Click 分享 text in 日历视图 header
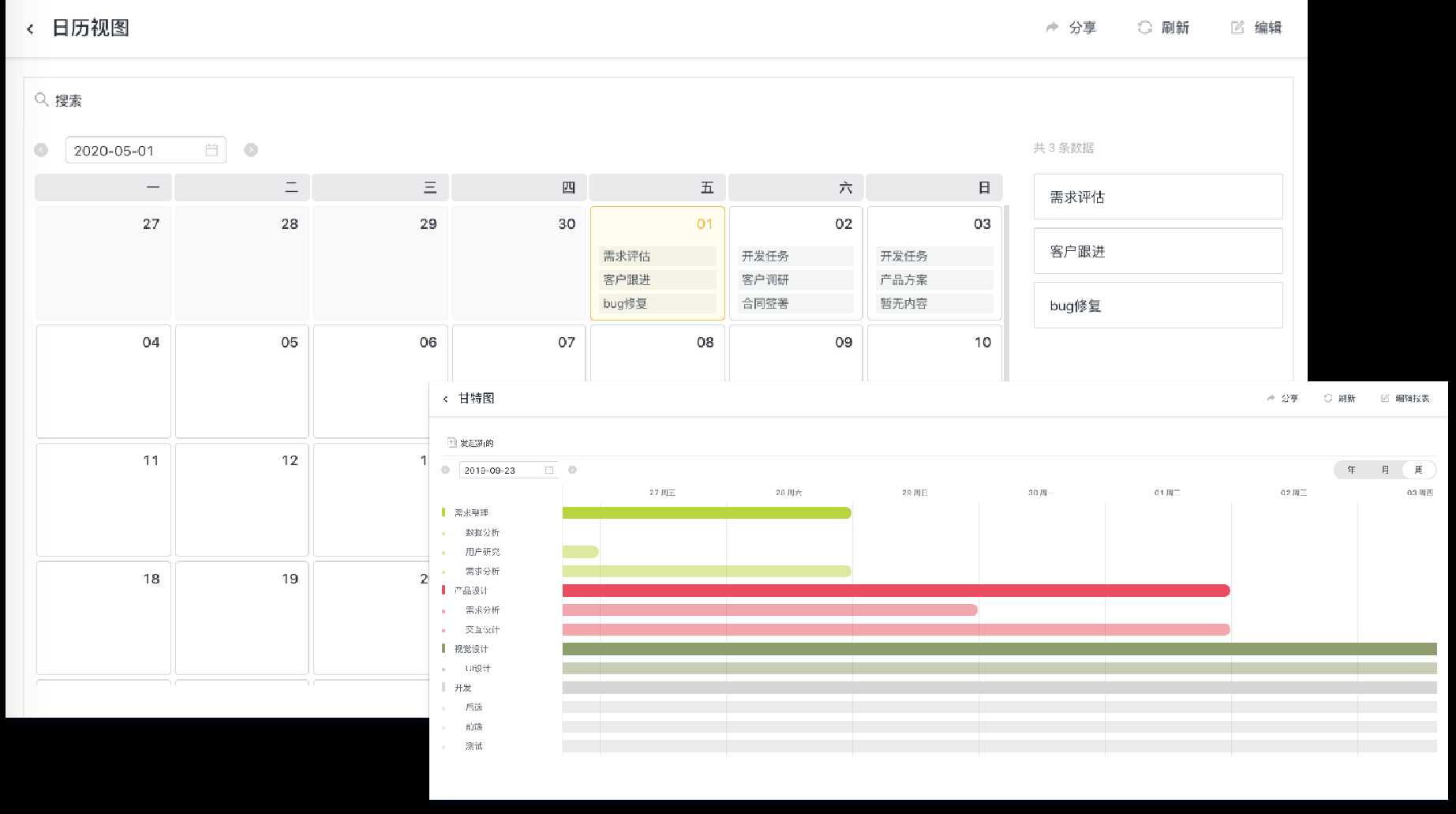This screenshot has height=814, width=1456. point(1082,28)
